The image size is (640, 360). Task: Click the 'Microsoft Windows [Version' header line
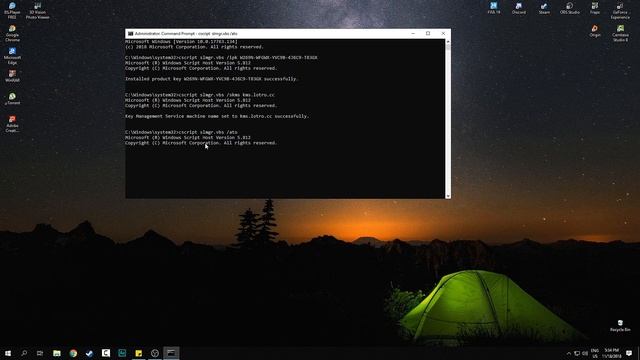tap(181, 42)
